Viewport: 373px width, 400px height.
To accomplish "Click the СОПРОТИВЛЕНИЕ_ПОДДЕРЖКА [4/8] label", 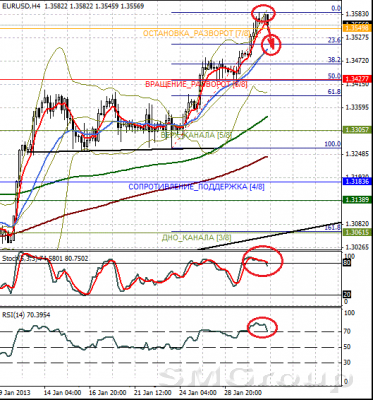I will (196, 187).
